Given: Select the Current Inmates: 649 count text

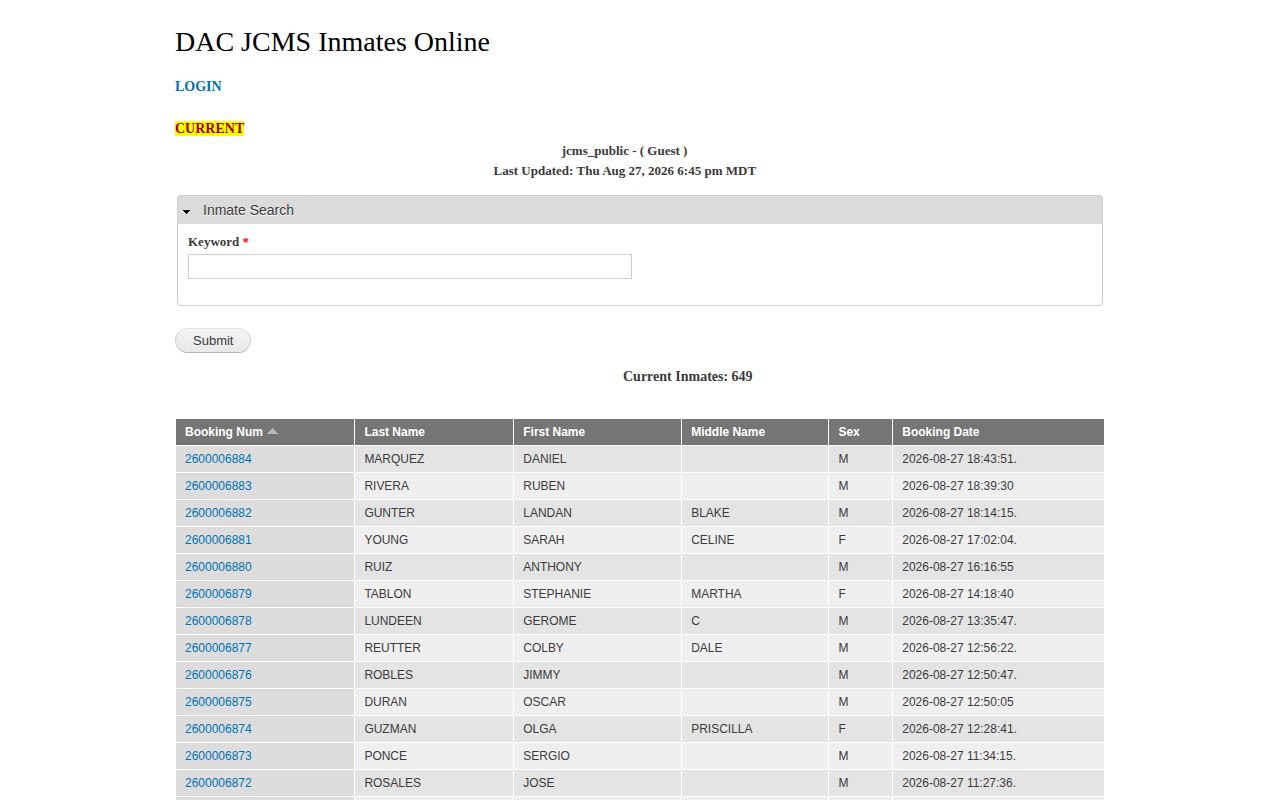Looking at the screenshot, I should tap(688, 377).
